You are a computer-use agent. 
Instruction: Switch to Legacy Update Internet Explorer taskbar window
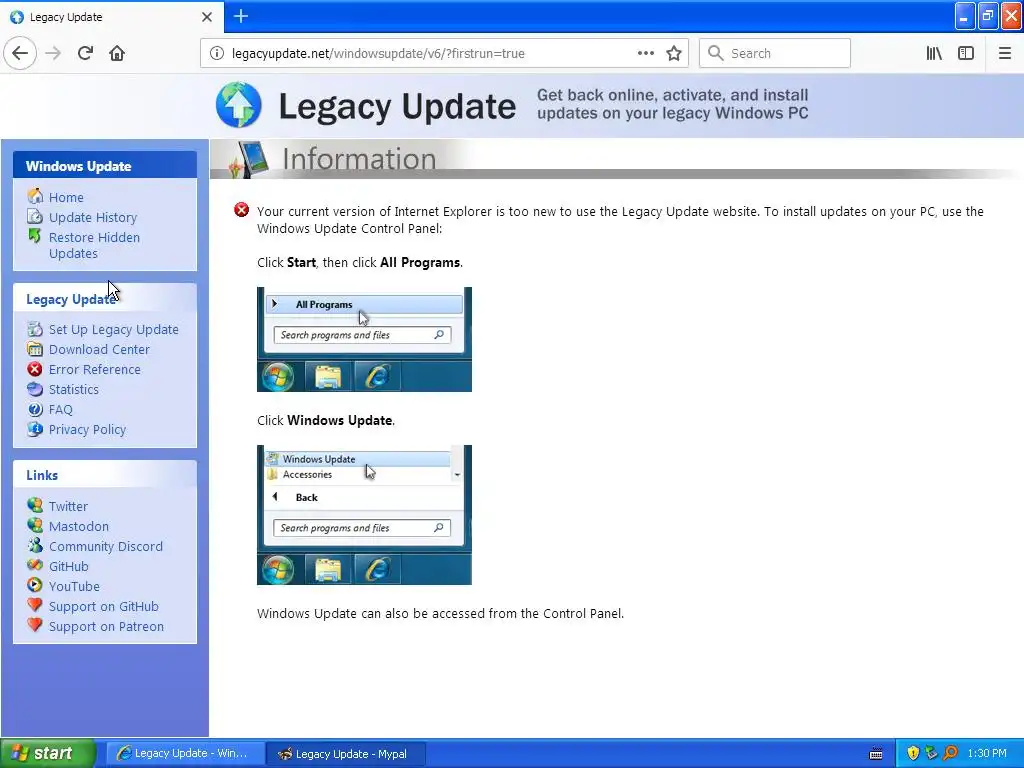coord(185,754)
